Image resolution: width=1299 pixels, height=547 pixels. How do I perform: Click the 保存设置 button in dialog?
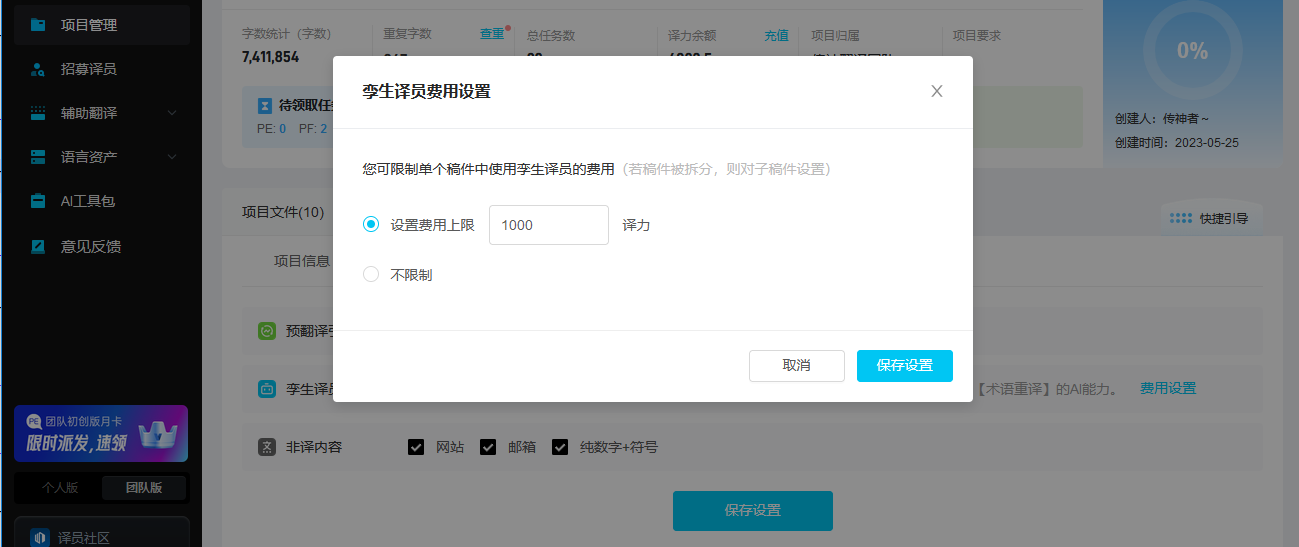pos(904,366)
